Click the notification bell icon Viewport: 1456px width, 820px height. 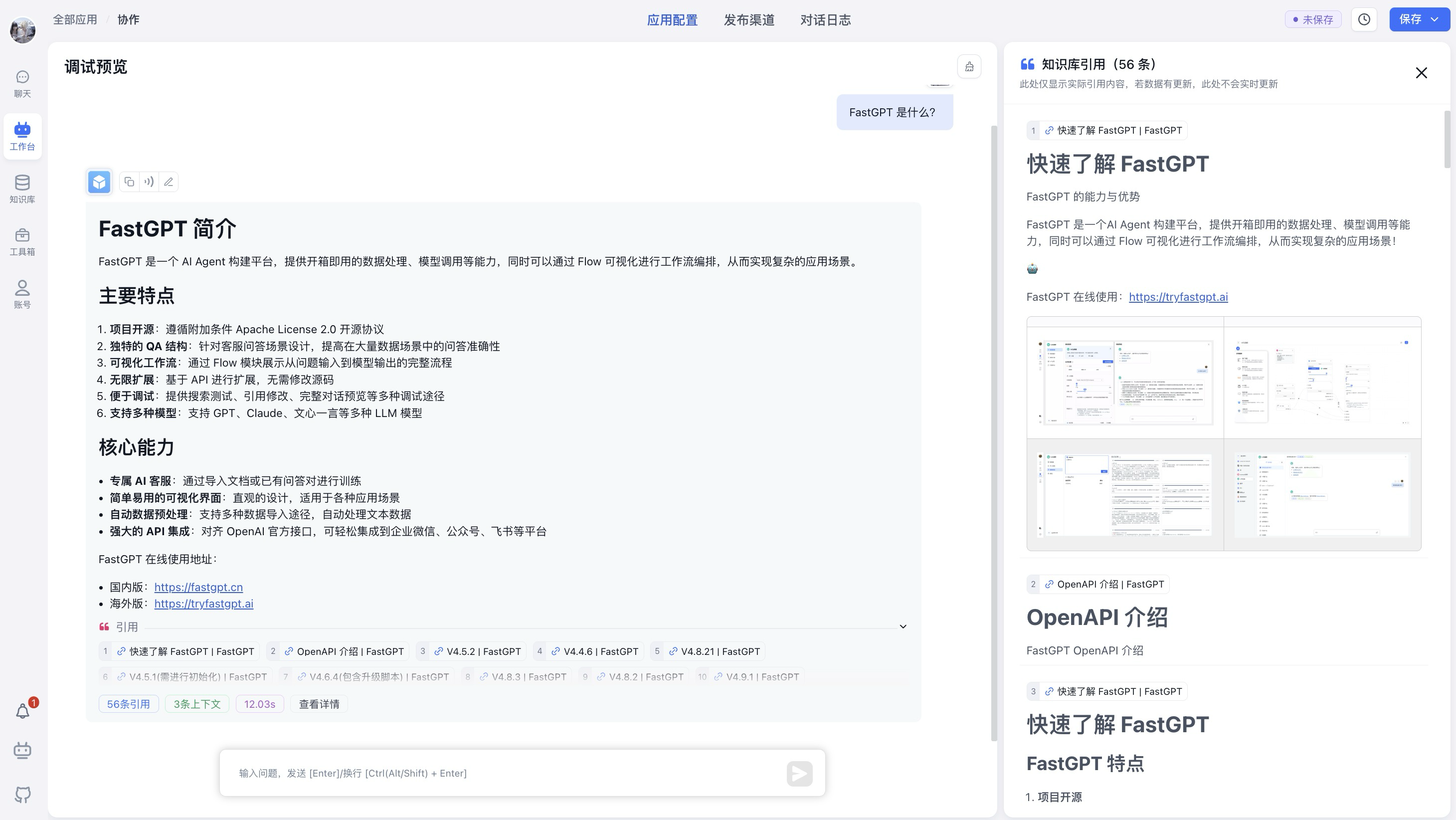[x=22, y=711]
